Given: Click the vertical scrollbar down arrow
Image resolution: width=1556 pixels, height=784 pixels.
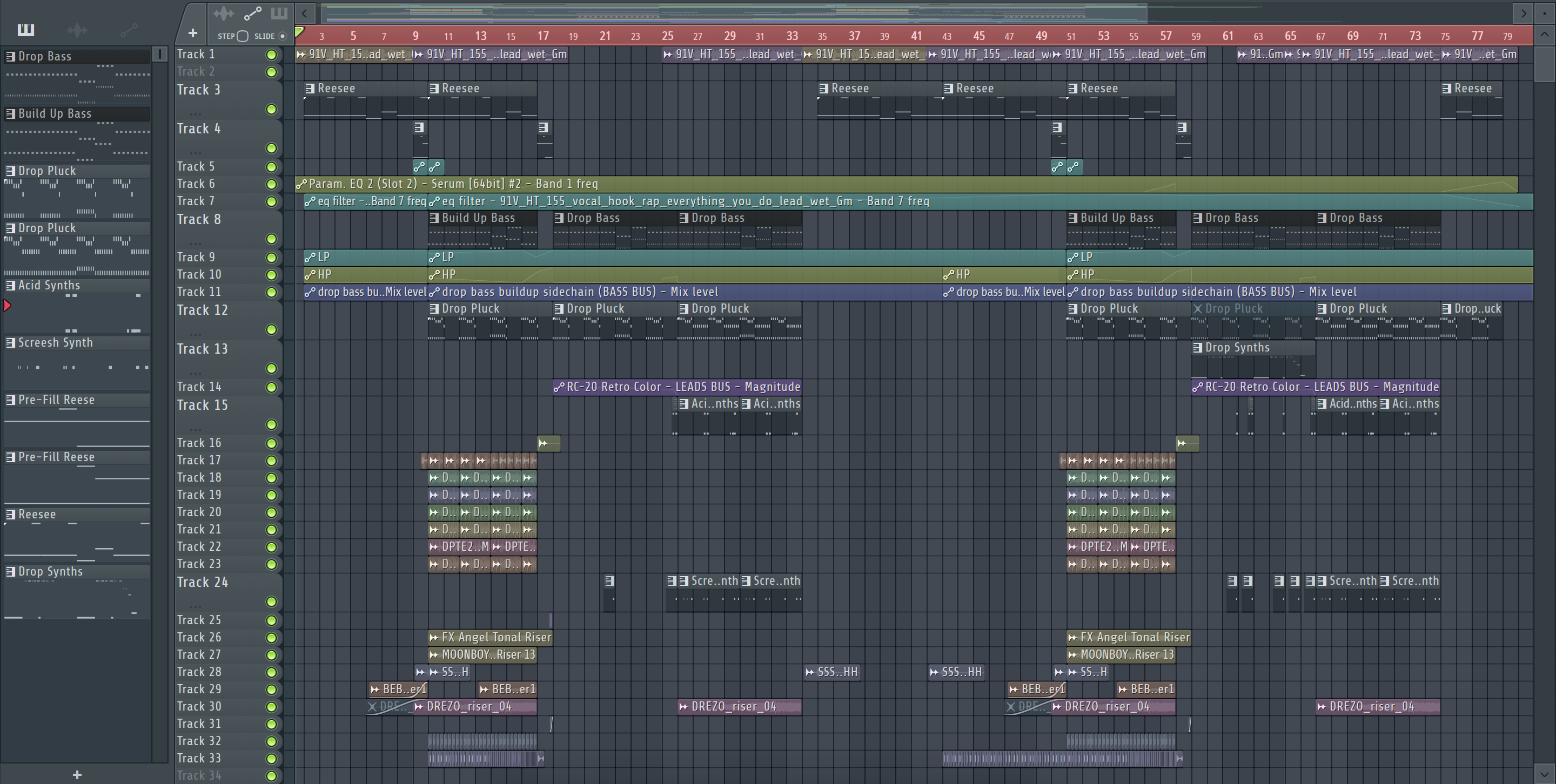Looking at the screenshot, I should pyautogui.click(x=1545, y=774).
